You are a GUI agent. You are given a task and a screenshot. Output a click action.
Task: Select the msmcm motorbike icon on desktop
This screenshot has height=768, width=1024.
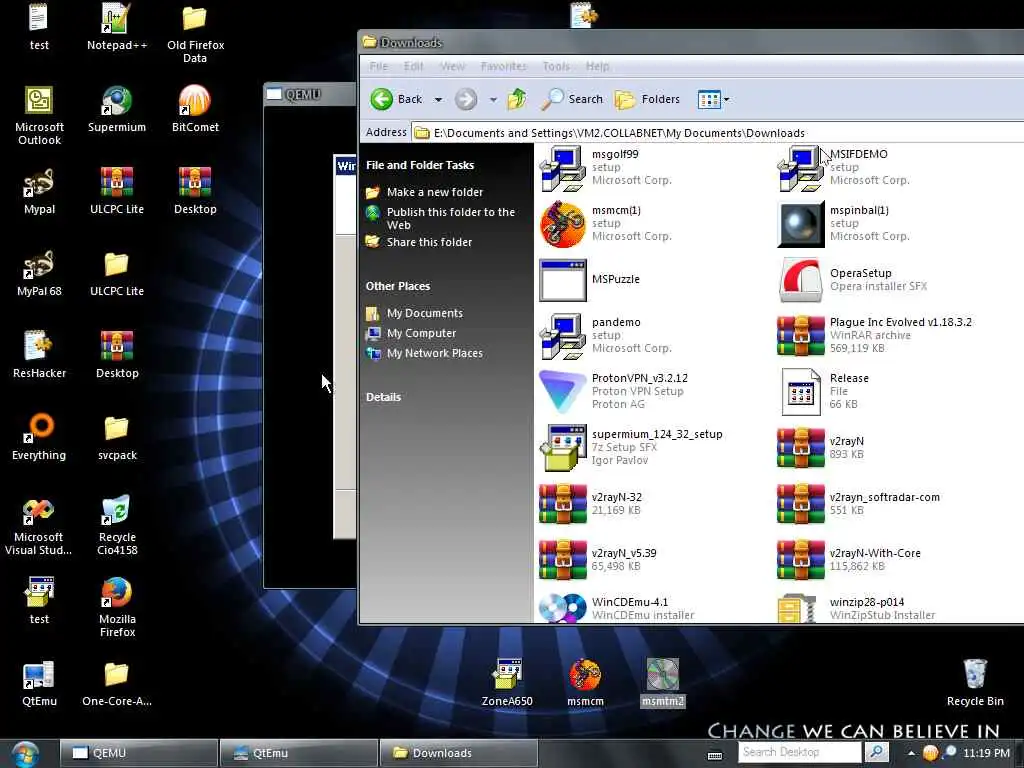585,683
